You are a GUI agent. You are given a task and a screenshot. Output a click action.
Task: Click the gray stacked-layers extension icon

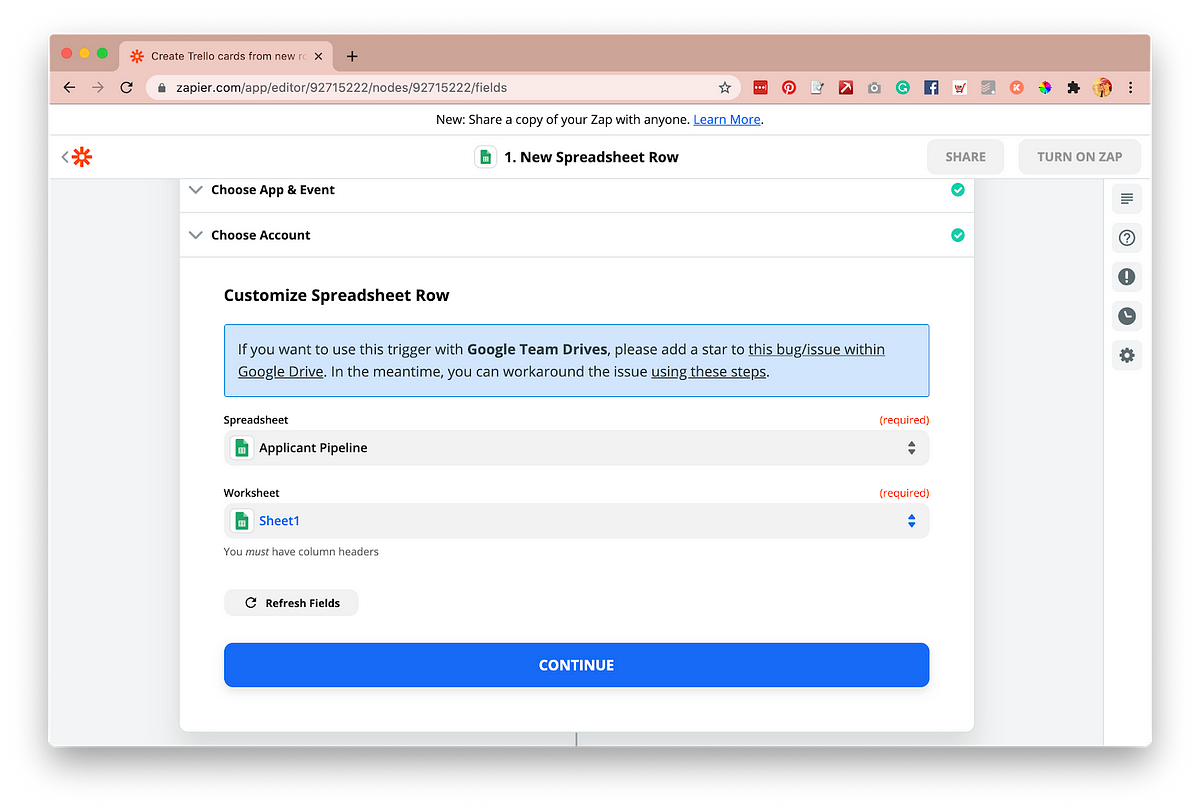point(988,88)
